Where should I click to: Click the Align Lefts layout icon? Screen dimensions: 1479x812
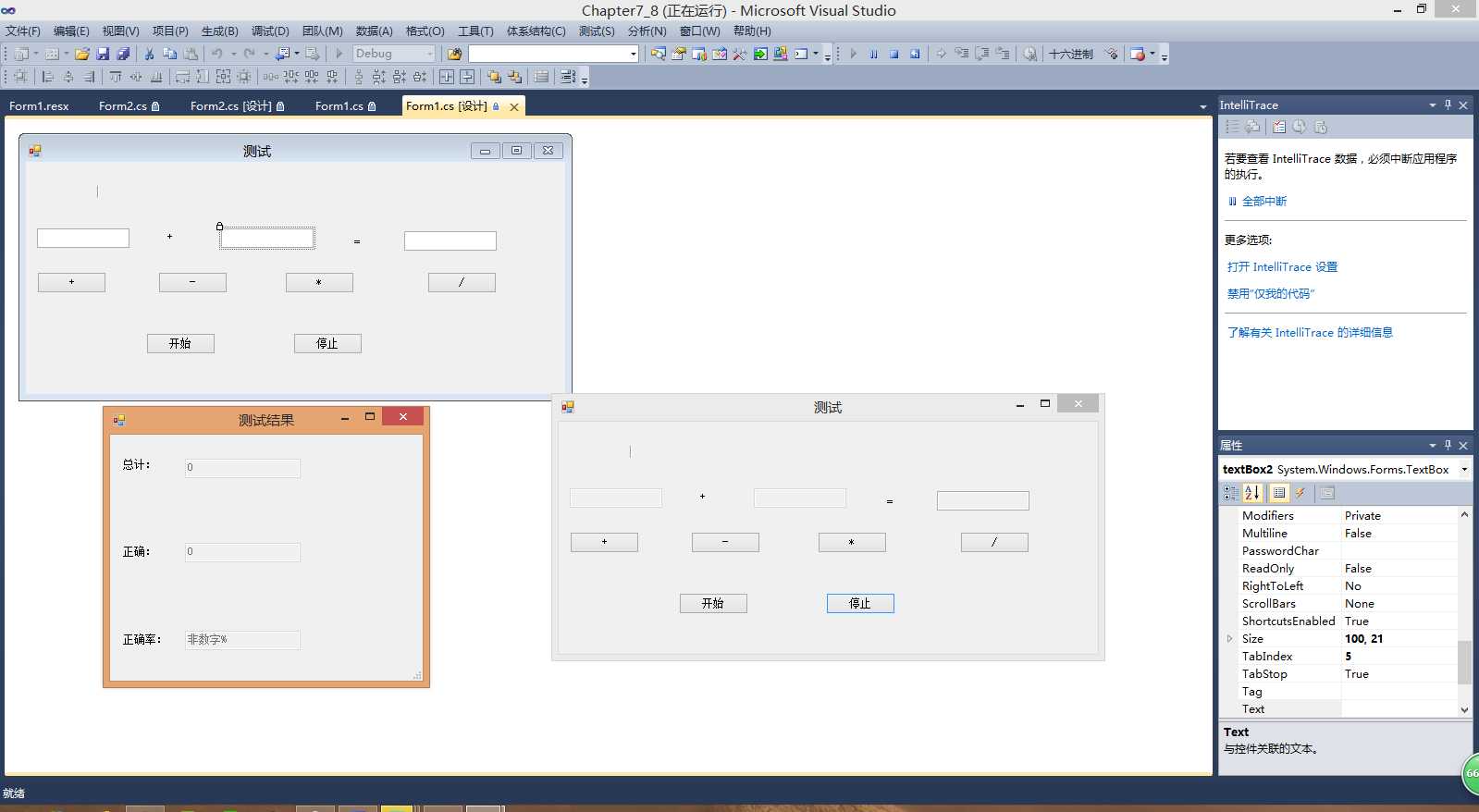pyautogui.click(x=48, y=77)
